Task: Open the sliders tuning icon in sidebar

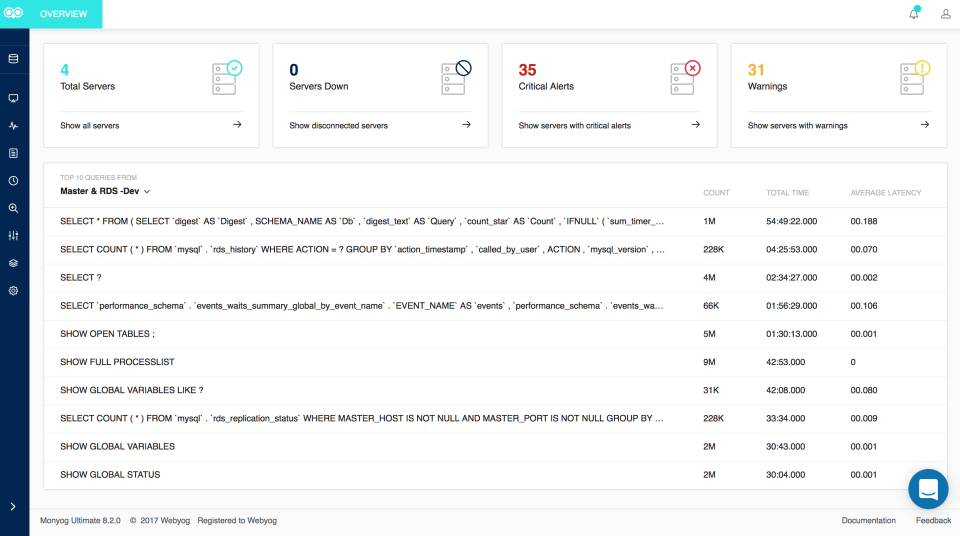Action: click(x=13, y=235)
